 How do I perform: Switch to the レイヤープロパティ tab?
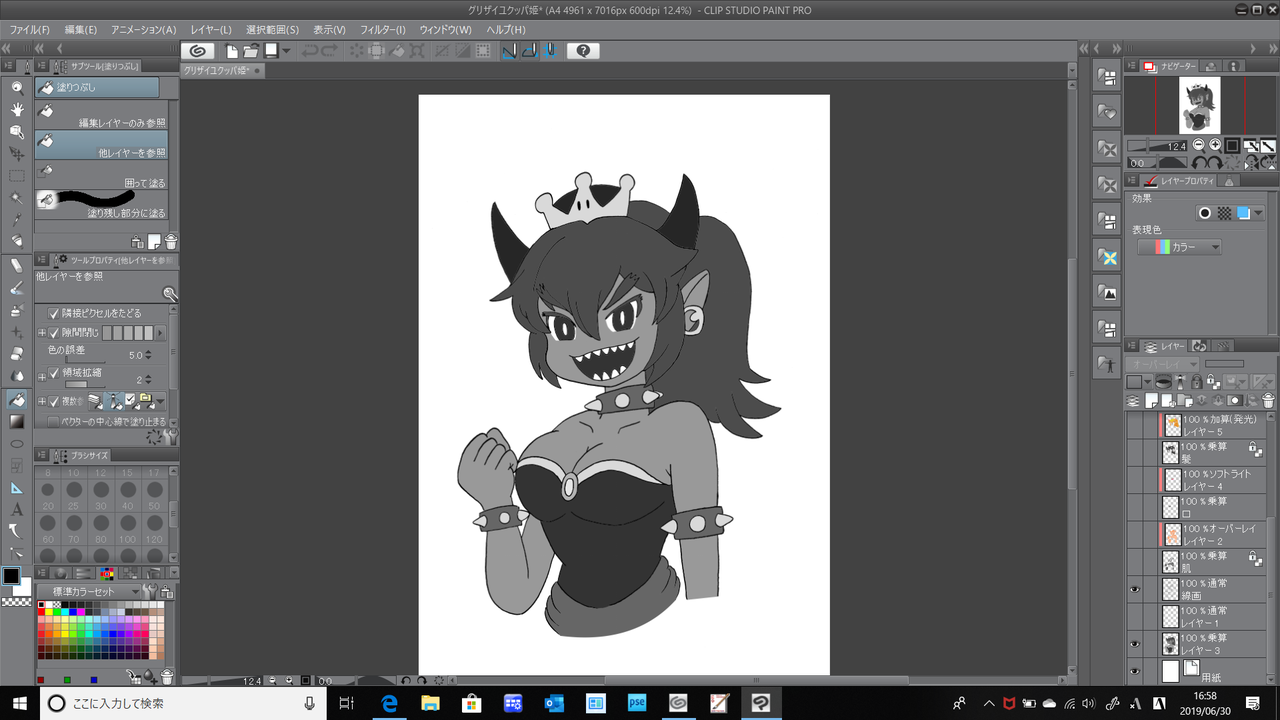point(1180,181)
